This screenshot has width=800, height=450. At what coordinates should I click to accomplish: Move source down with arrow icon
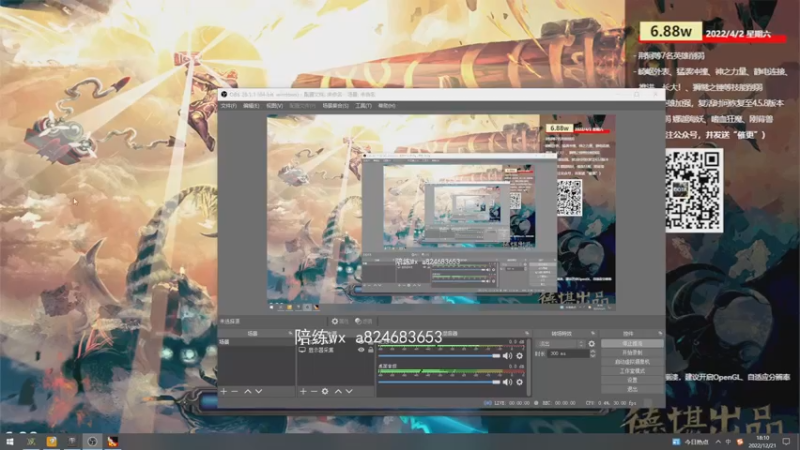point(349,391)
